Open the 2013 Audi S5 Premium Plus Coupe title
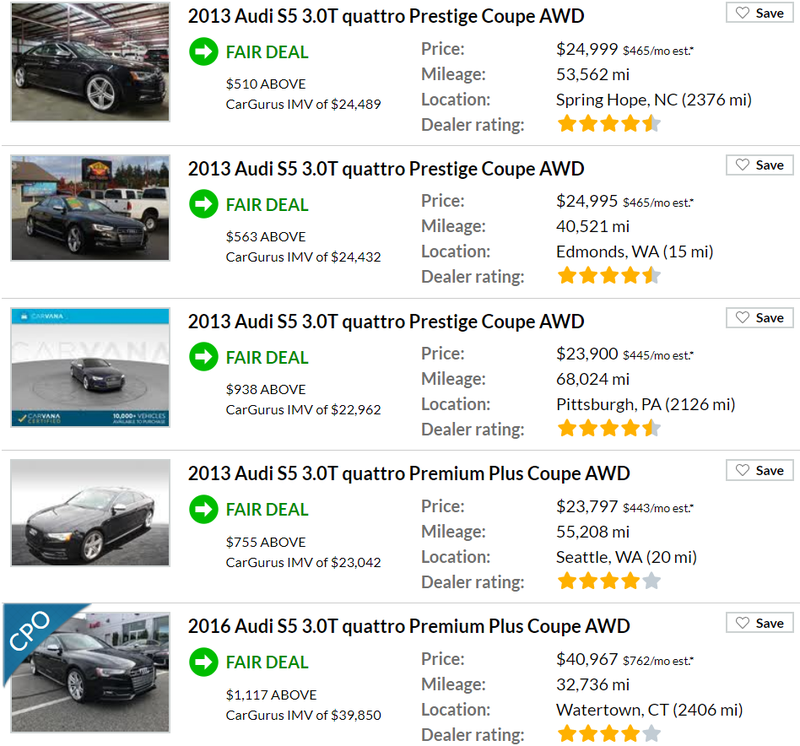 tap(409, 474)
